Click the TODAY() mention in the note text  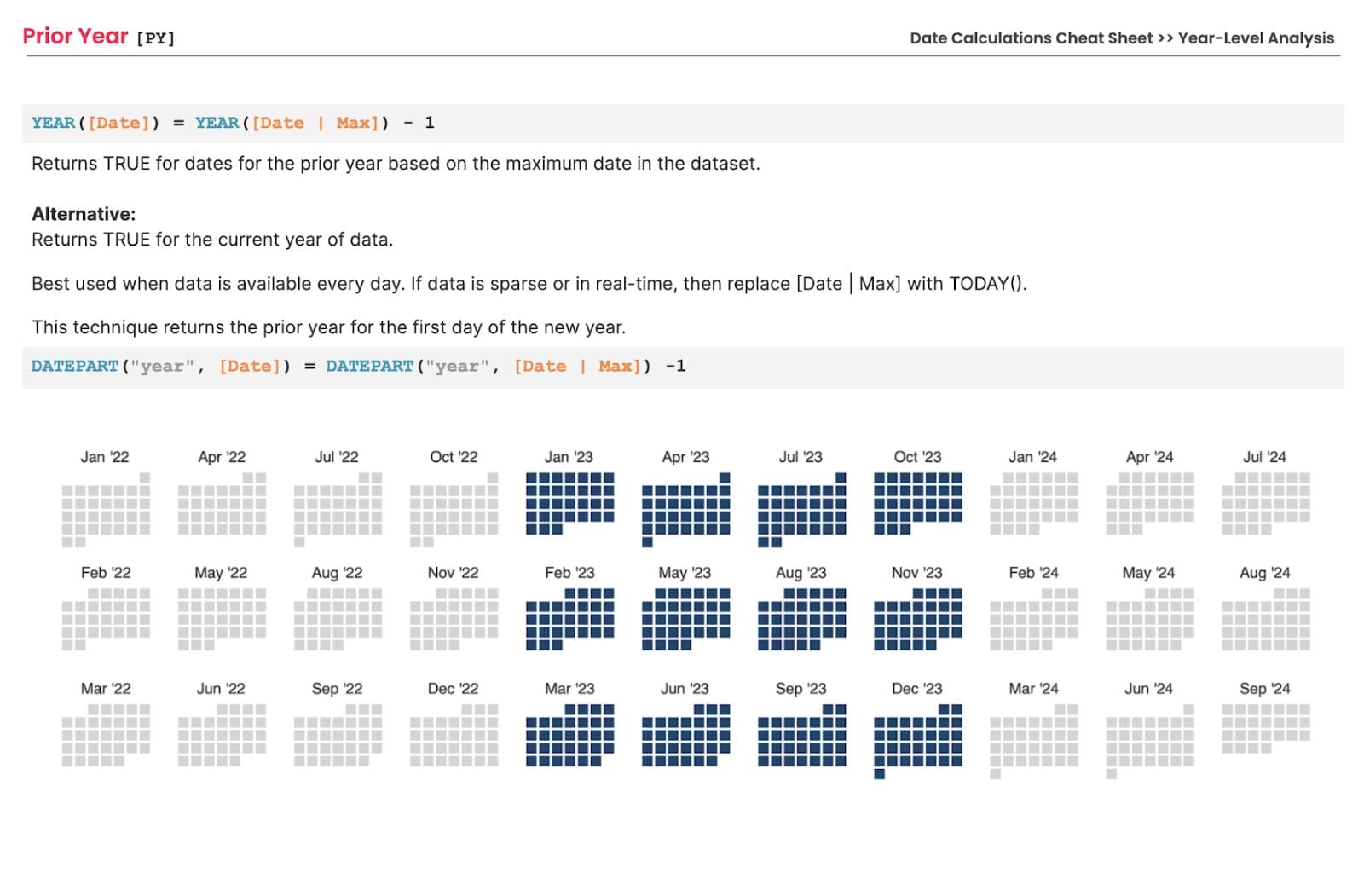pos(985,283)
